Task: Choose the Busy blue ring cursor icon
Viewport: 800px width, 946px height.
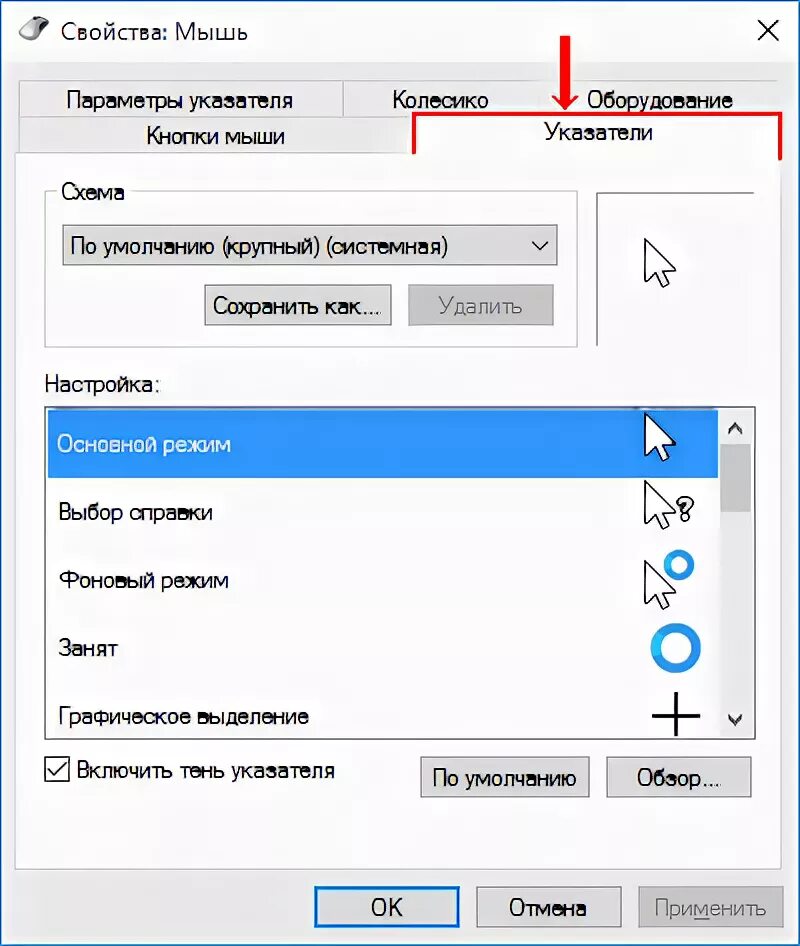Action: [676, 648]
